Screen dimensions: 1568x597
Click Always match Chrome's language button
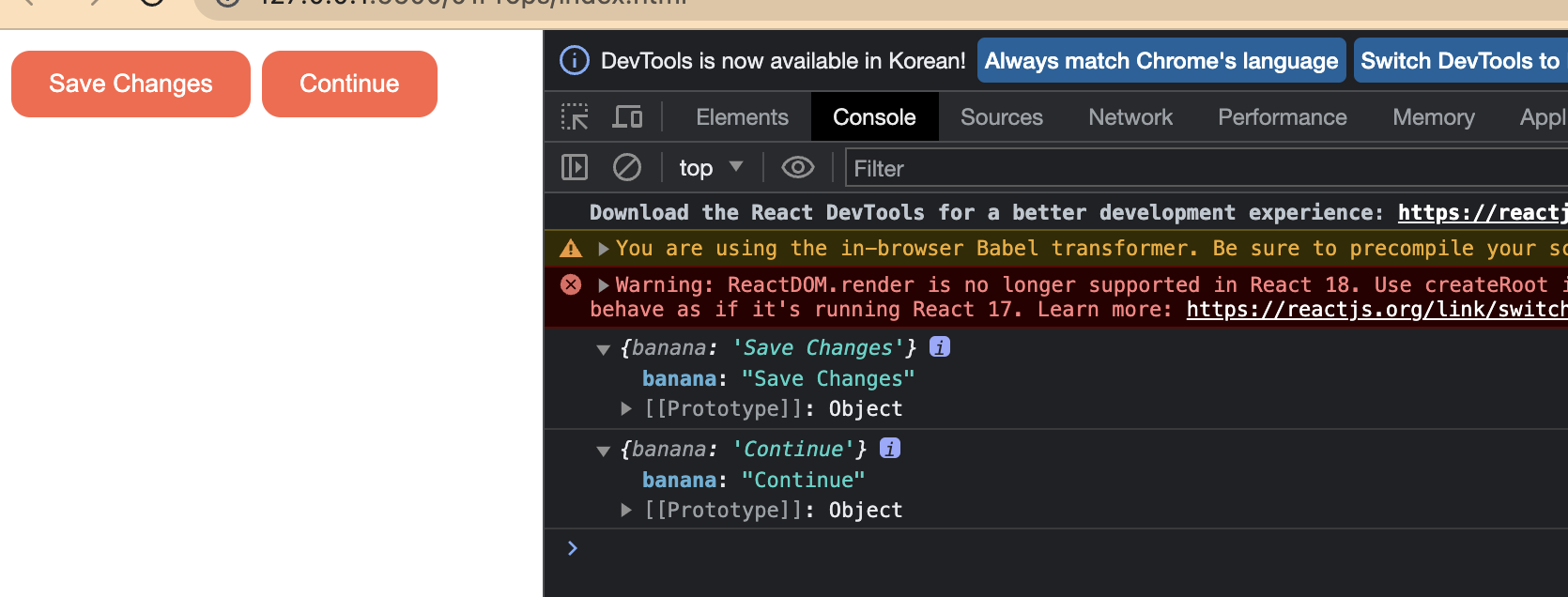1161,61
